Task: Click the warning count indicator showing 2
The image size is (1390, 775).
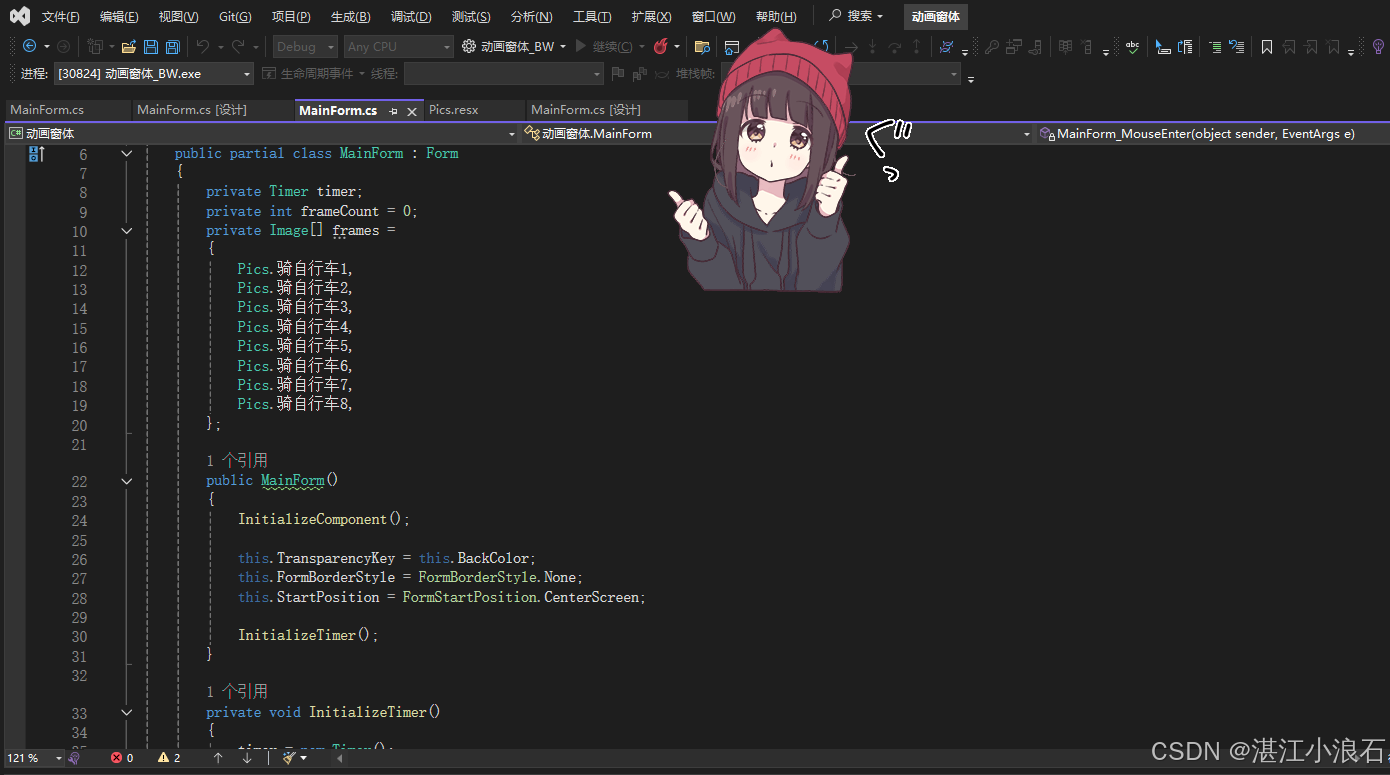Action: (x=170, y=758)
